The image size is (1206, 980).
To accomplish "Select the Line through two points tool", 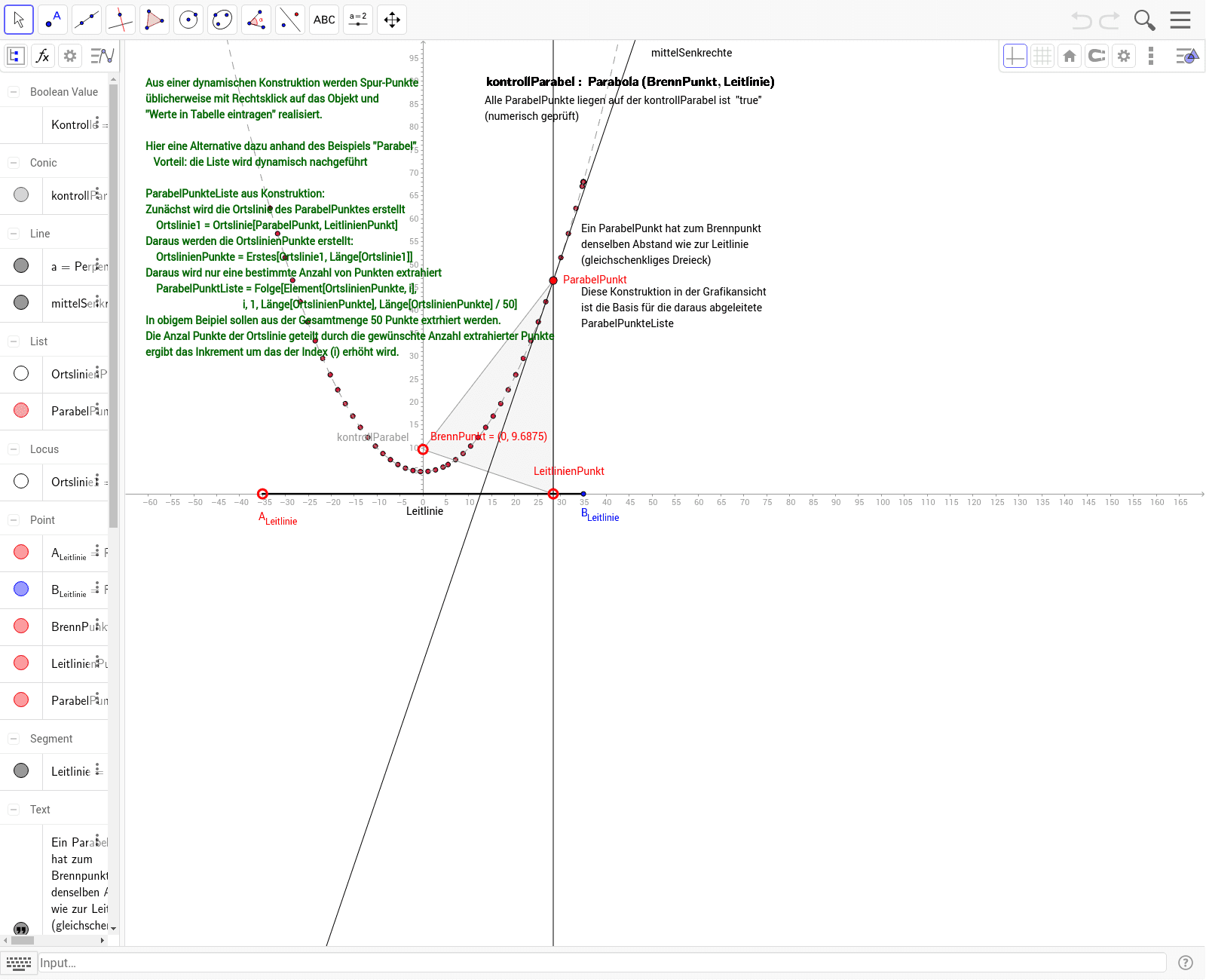I will click(87, 20).
